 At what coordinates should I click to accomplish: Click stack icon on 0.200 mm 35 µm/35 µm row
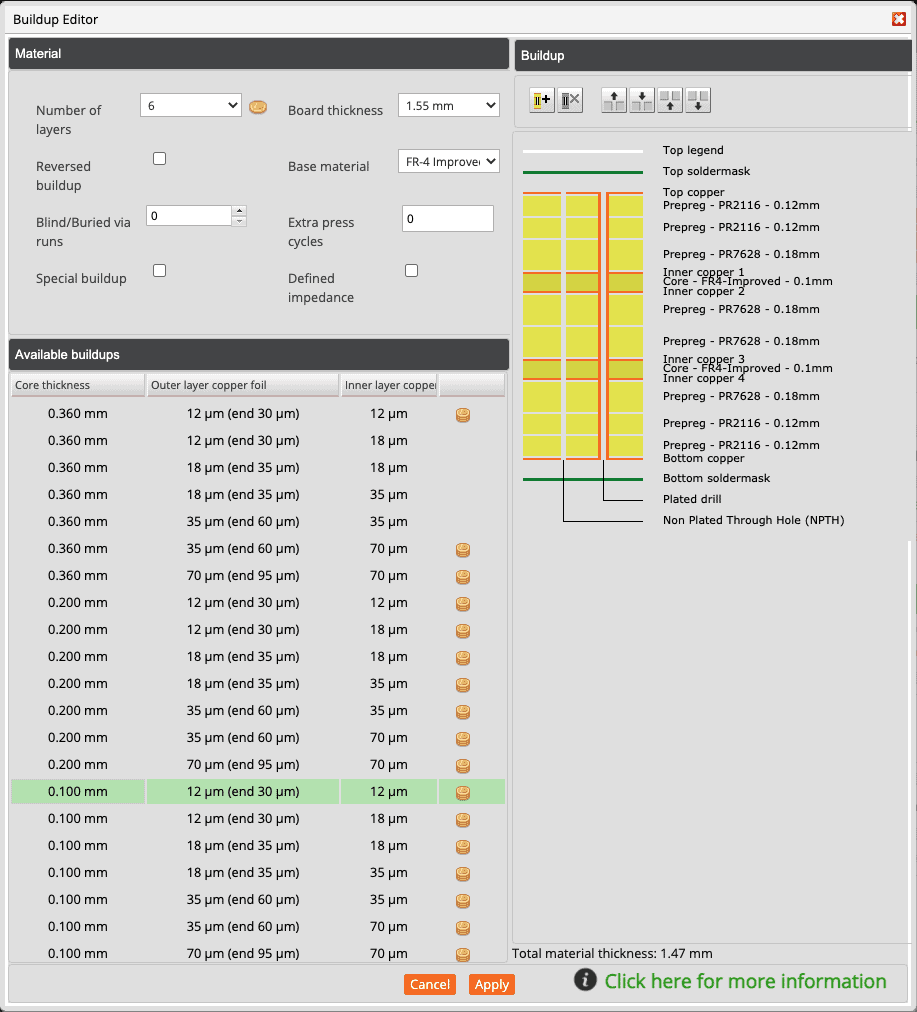pos(463,712)
